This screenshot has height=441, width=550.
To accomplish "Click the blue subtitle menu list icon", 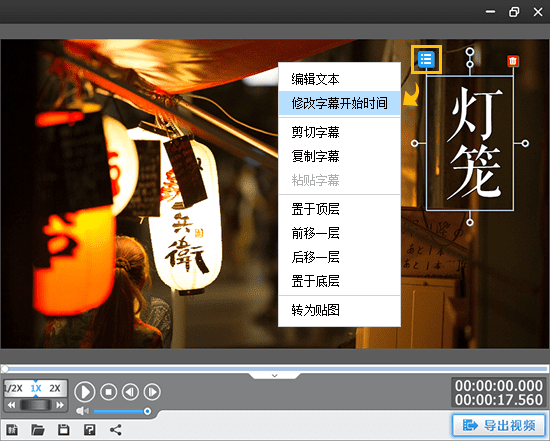I will point(426,59).
